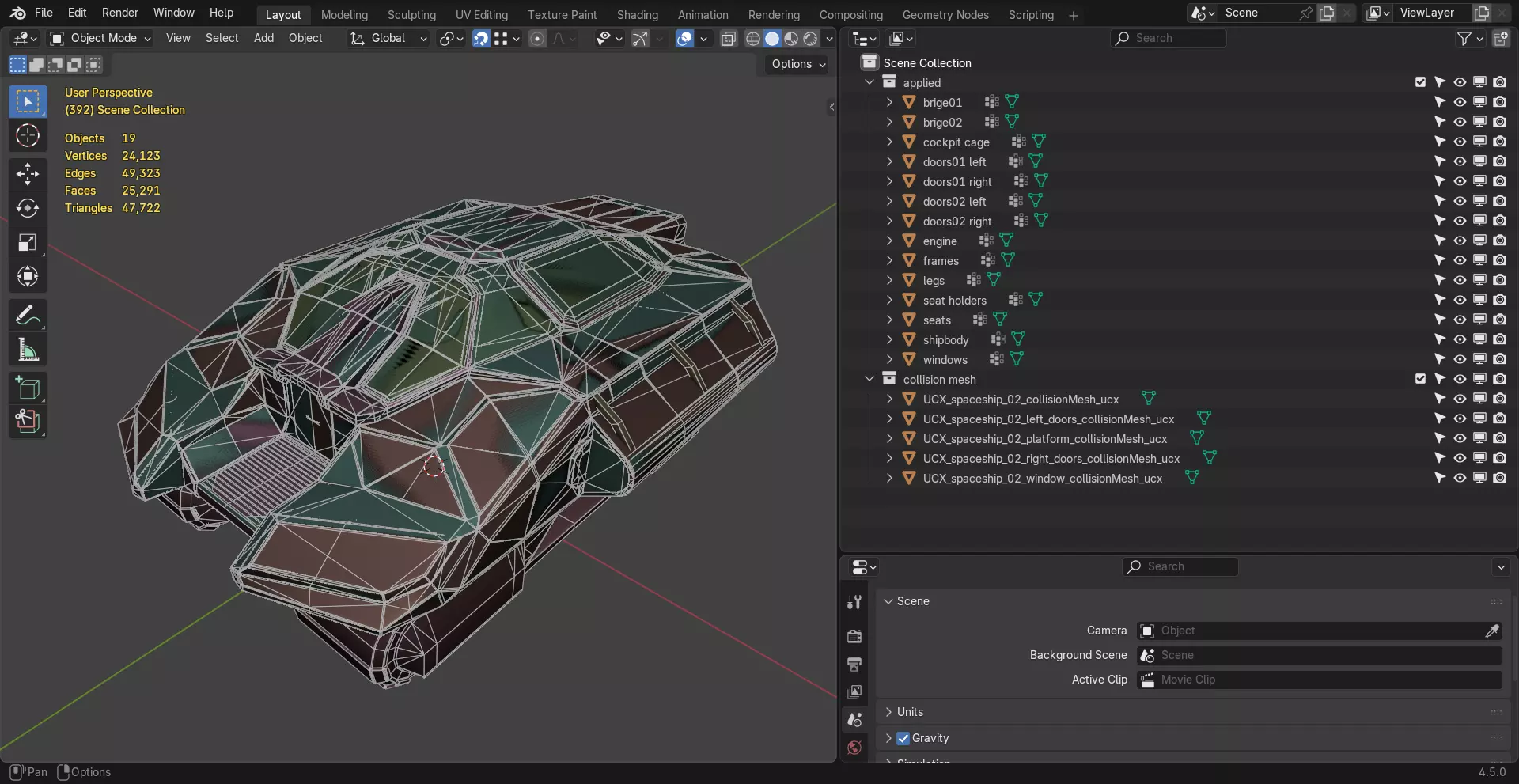Select the Measure tool

click(28, 350)
